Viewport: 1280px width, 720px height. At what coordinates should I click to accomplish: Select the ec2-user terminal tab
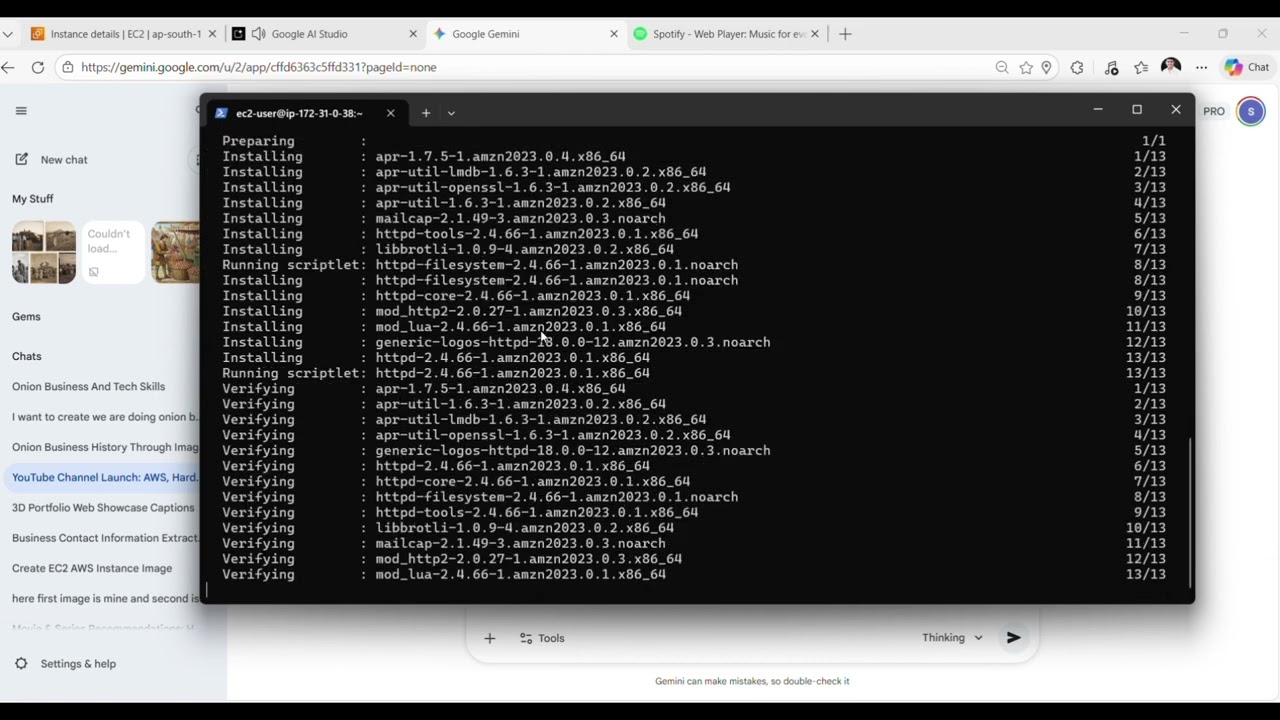(305, 113)
